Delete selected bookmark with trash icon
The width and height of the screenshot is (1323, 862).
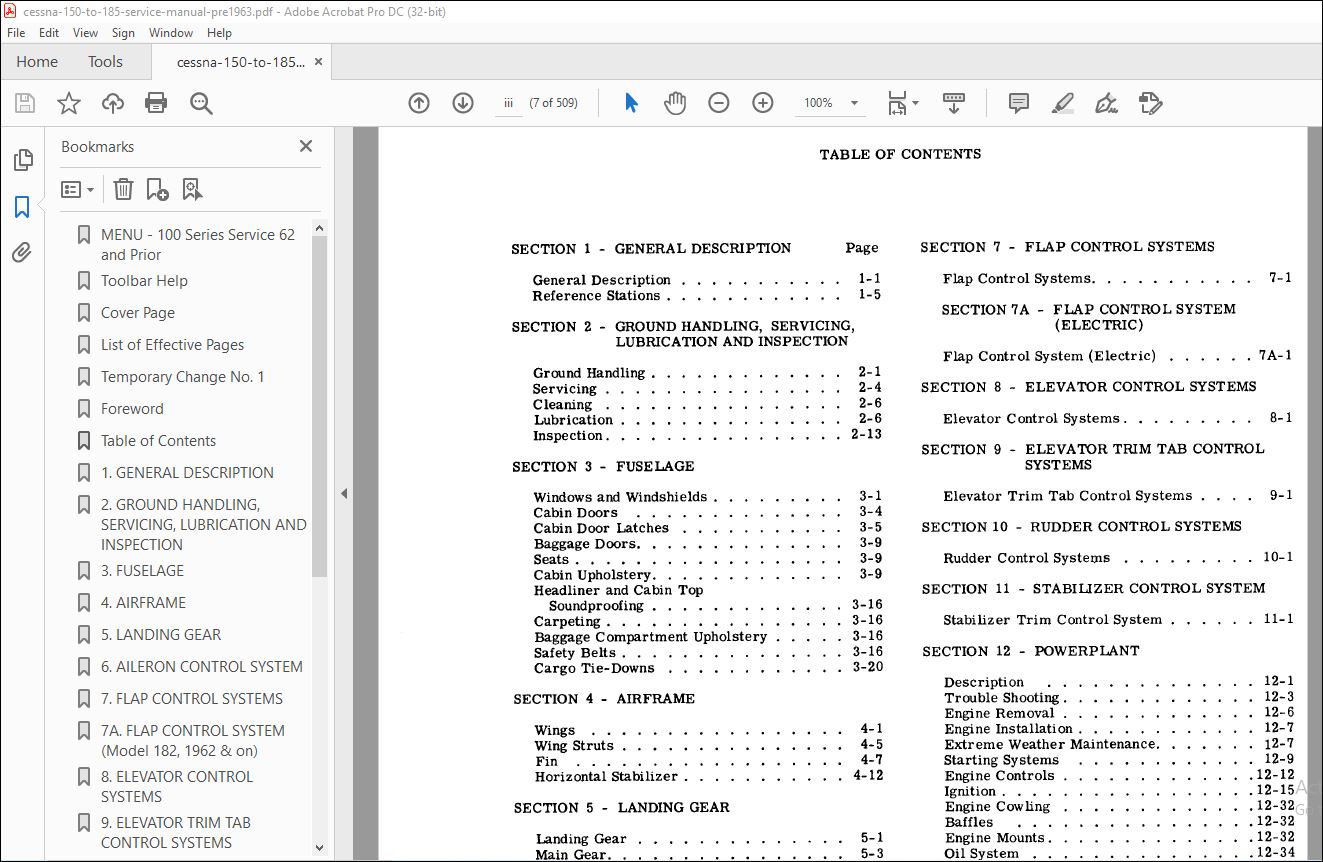123,189
